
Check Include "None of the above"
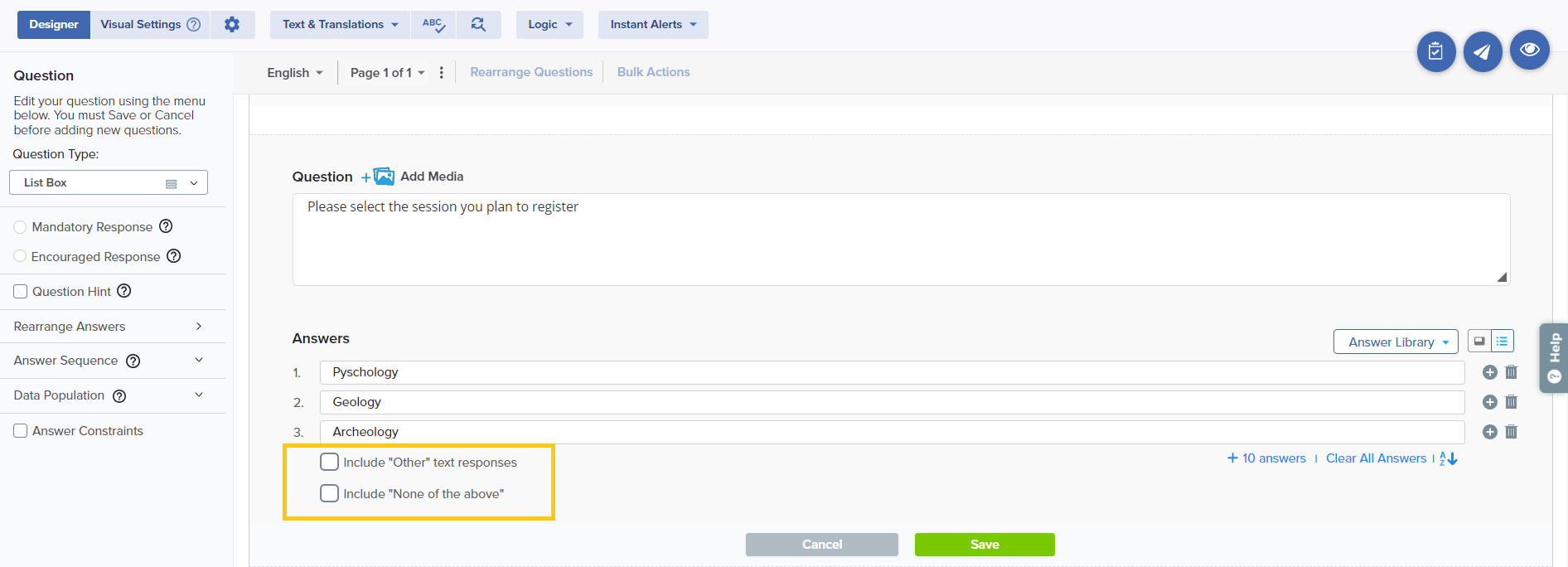coord(330,493)
